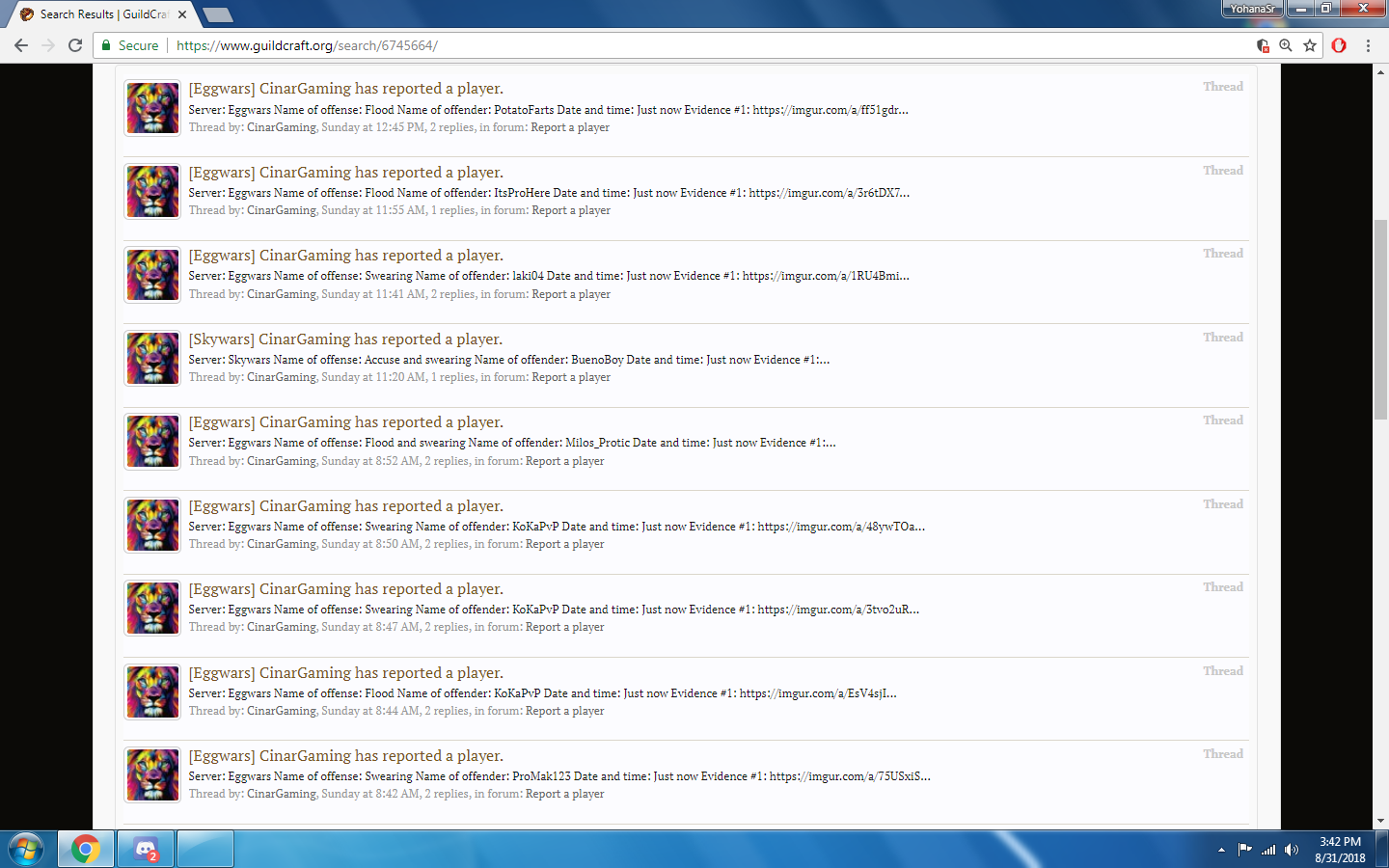
Task: Go back to the previous page
Action: pos(21,45)
